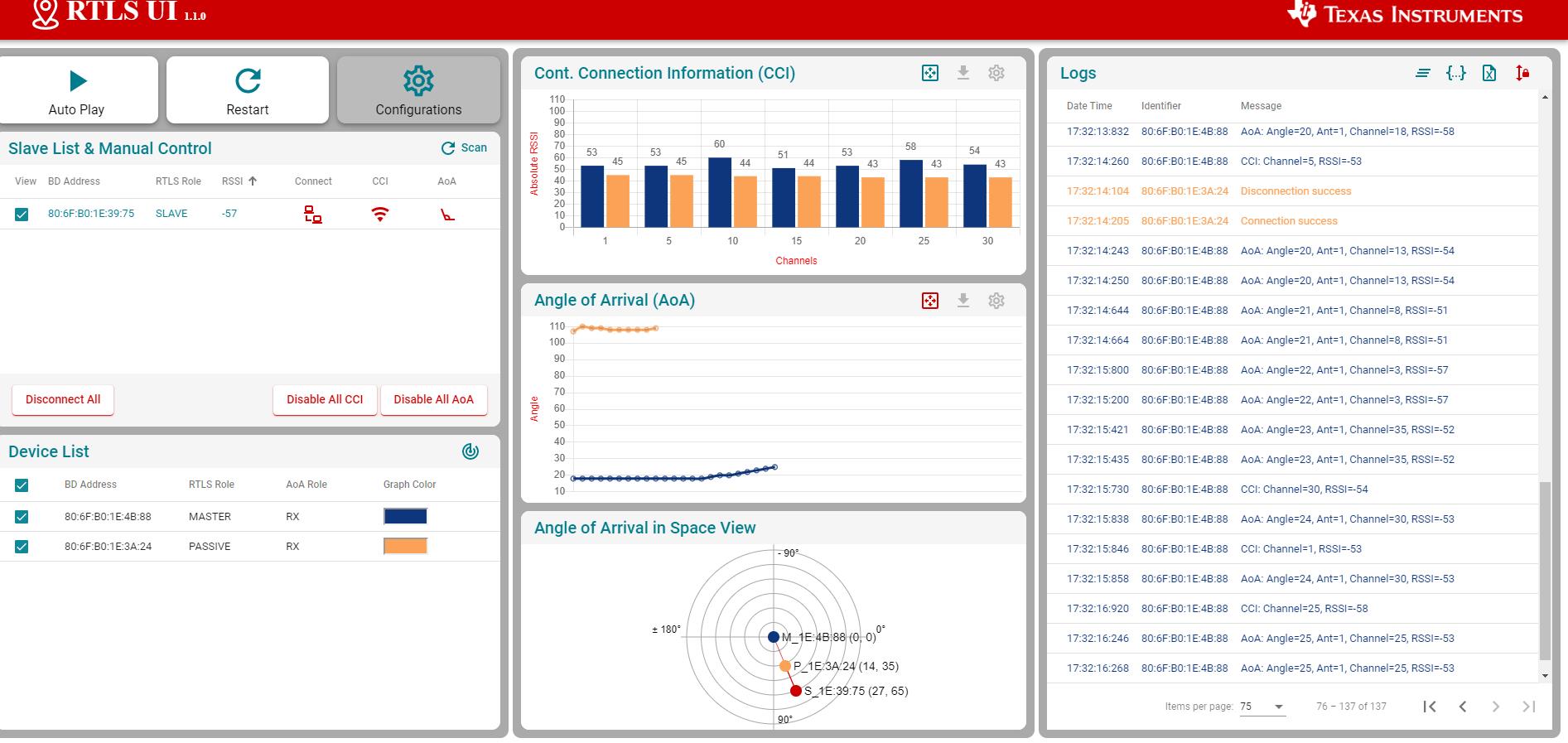Image resolution: width=1568 pixels, height=743 pixels.
Task: Click the CCI wifi icon for the slave
Action: point(380,215)
